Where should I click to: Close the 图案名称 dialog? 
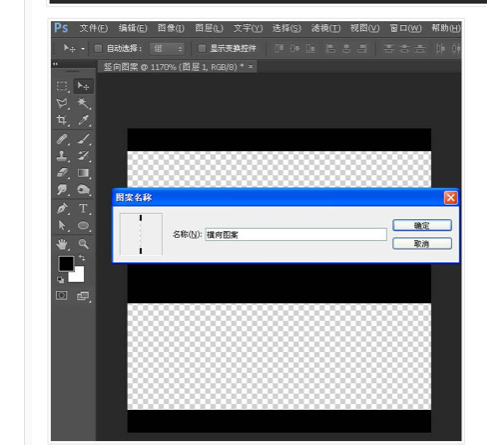coord(451,198)
